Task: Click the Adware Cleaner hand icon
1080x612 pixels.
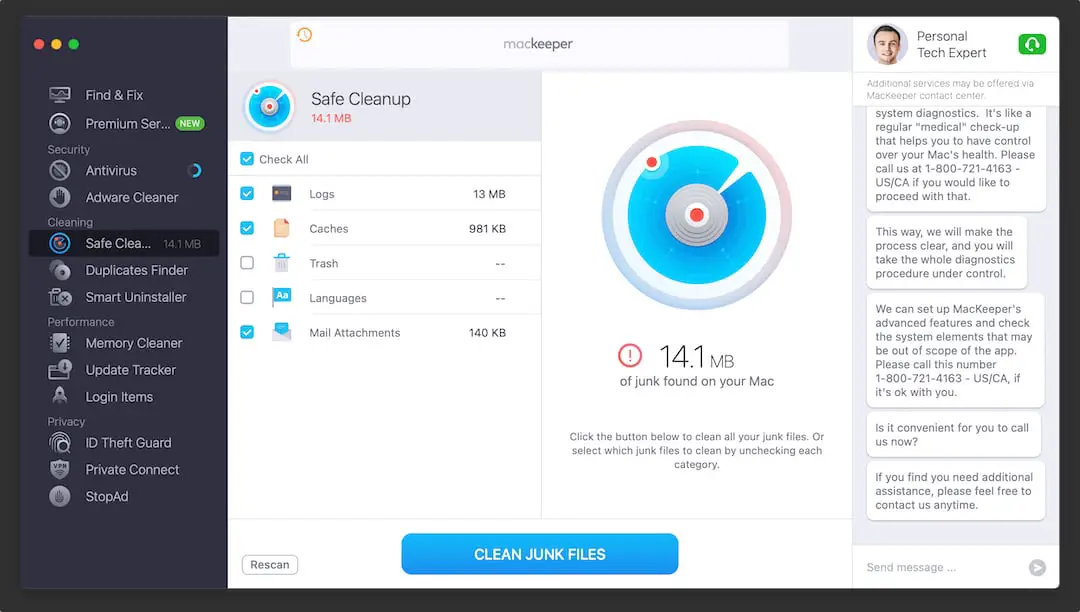Action: click(60, 197)
